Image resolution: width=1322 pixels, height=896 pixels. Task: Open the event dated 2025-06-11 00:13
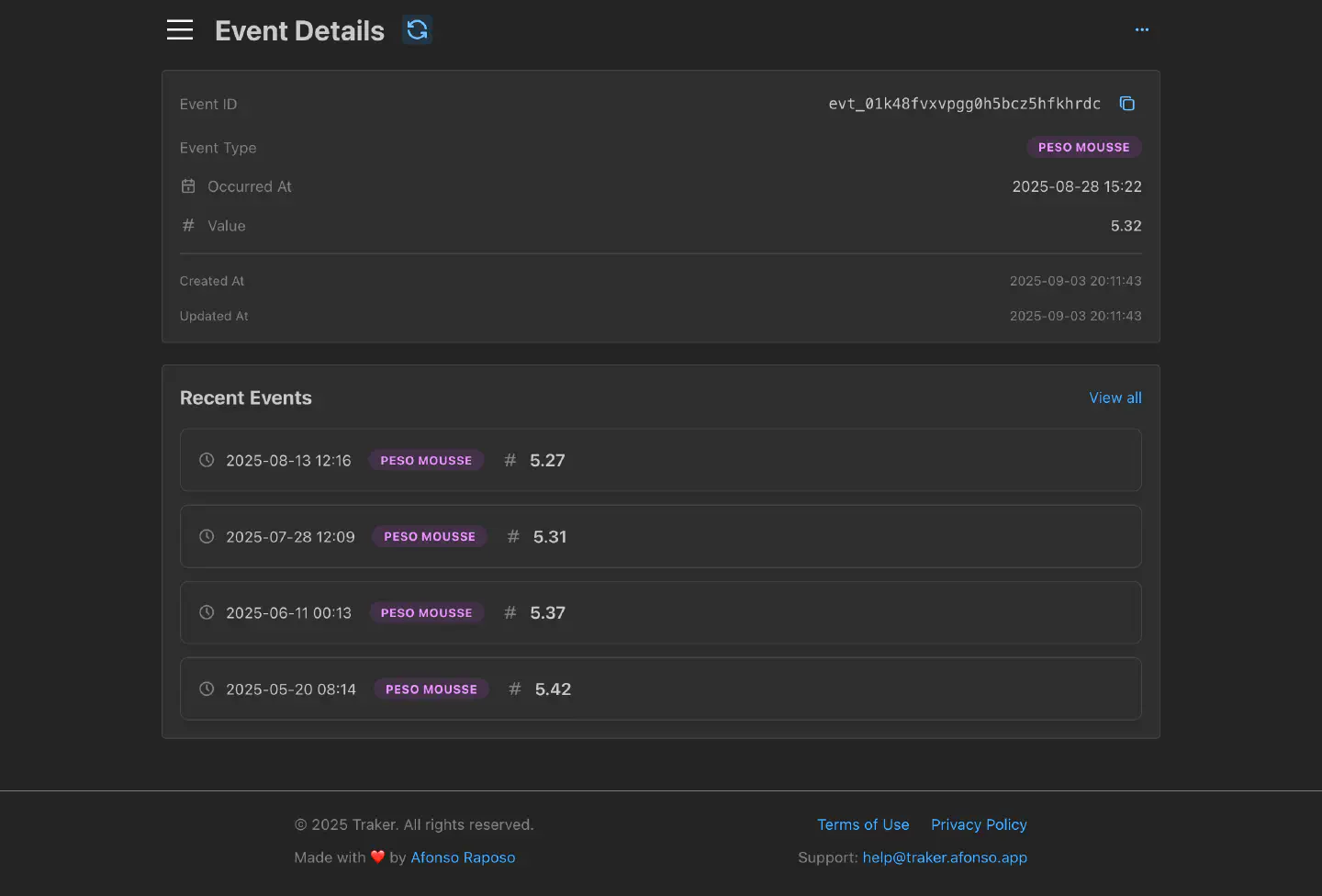pyautogui.click(x=661, y=612)
